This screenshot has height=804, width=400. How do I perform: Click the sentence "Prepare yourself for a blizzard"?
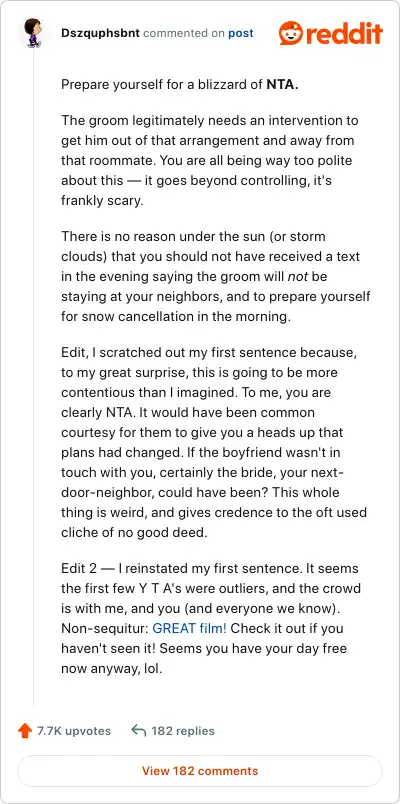[180, 85]
